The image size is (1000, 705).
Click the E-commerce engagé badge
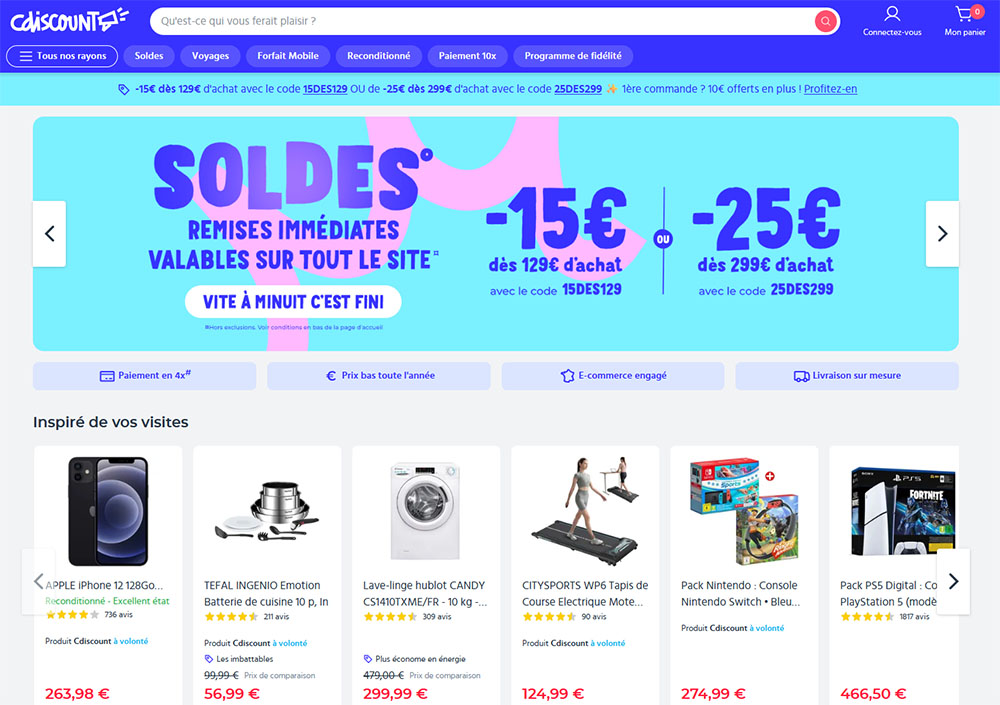613,376
